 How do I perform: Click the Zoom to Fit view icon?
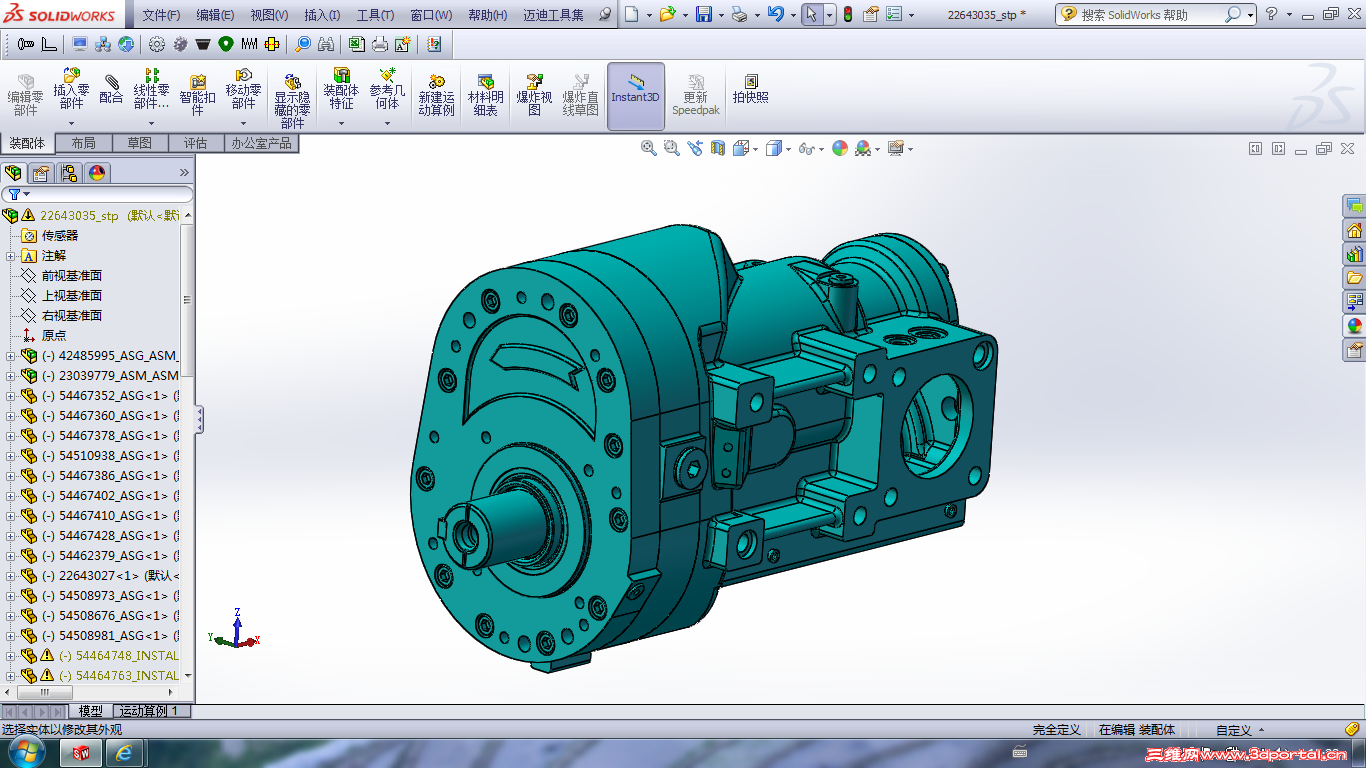click(649, 148)
